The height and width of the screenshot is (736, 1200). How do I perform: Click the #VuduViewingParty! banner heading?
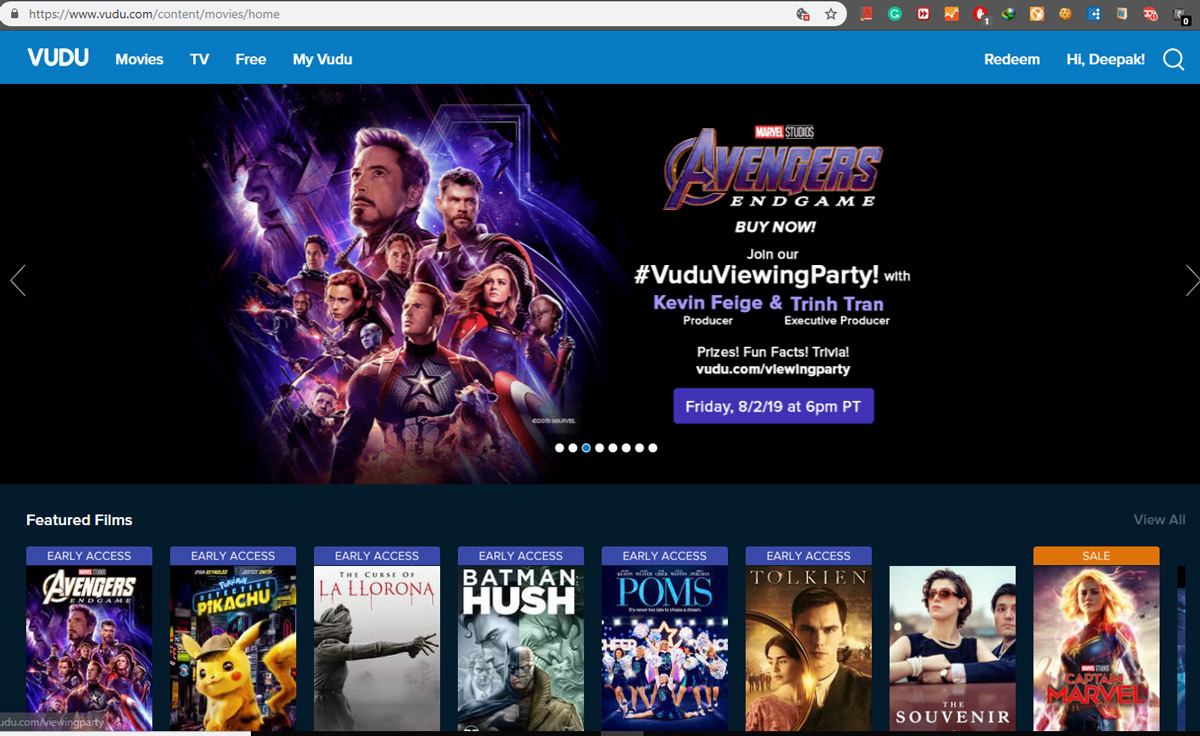click(x=757, y=275)
